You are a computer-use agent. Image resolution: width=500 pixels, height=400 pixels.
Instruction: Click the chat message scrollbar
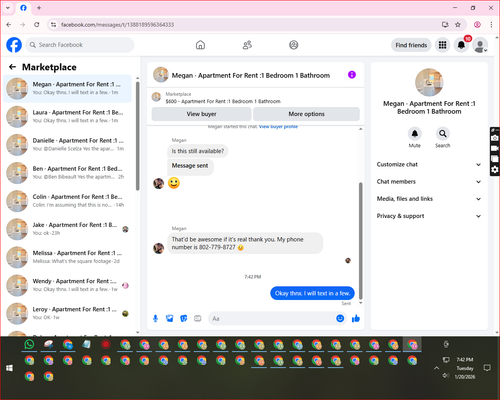(x=360, y=240)
